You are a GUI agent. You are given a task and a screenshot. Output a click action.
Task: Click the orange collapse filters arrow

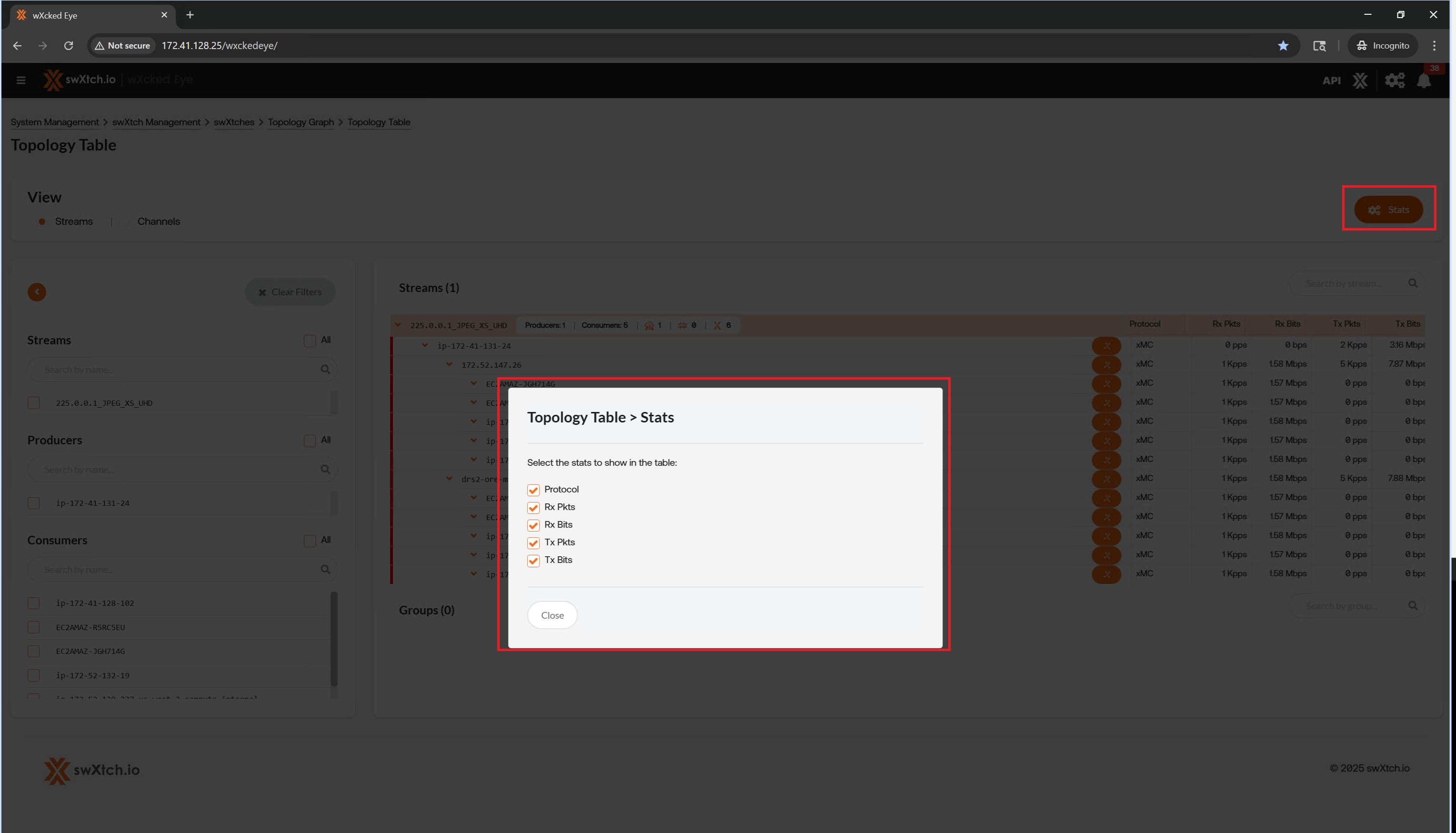(37, 292)
